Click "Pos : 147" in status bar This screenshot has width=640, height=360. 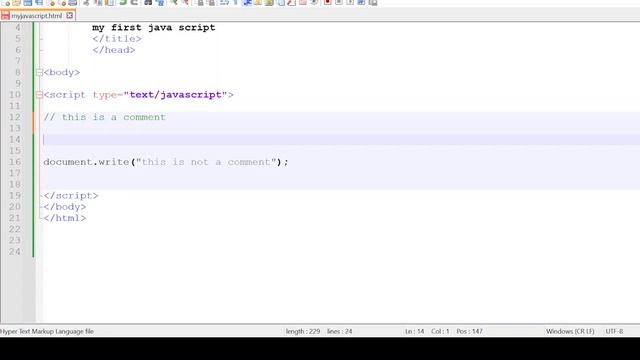[x=469, y=331]
